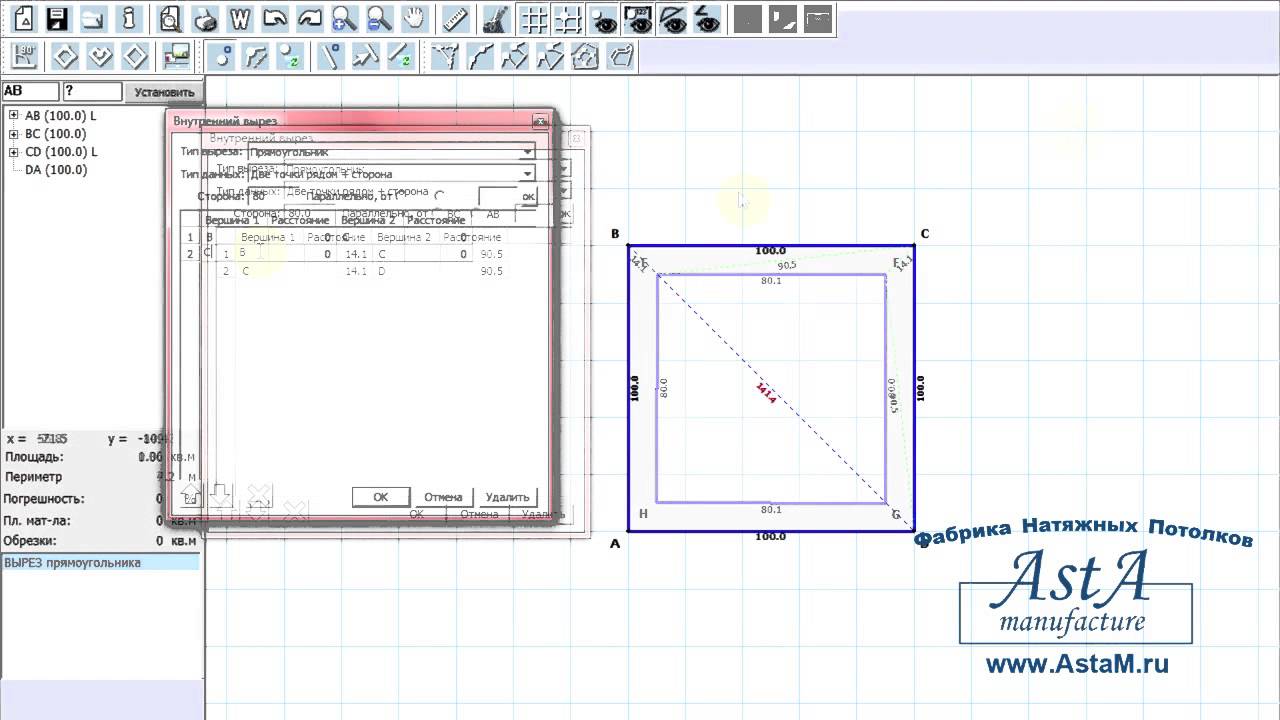This screenshot has width=1280, height=720.
Task: Toggle the first eye visibility icon
Action: click(x=603, y=18)
